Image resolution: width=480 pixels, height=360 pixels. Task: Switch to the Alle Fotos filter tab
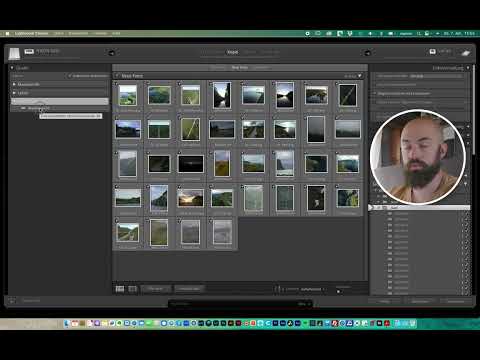[x=217, y=68]
